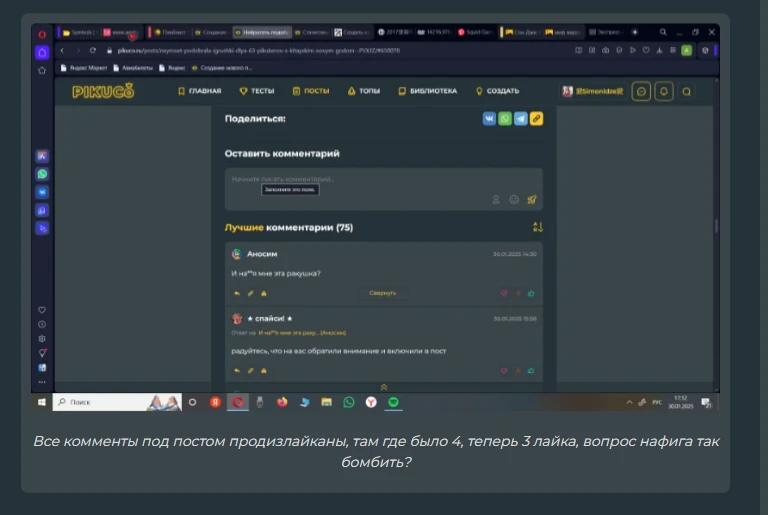The image size is (768, 515).
Task: Click the link icon on Аносим's comment
Action: [x=250, y=293]
